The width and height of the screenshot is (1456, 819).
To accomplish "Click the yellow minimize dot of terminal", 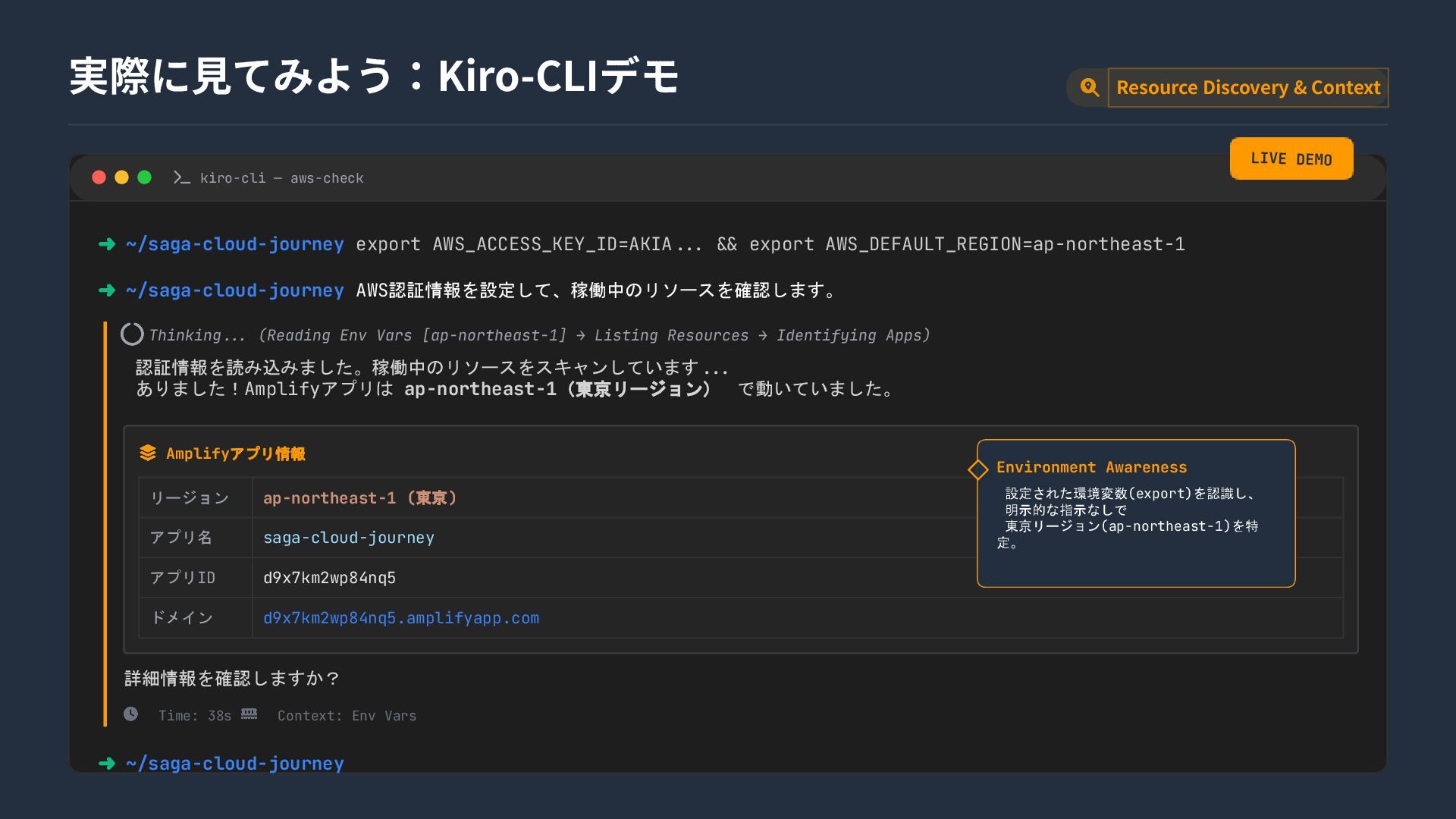I will 121,177.
